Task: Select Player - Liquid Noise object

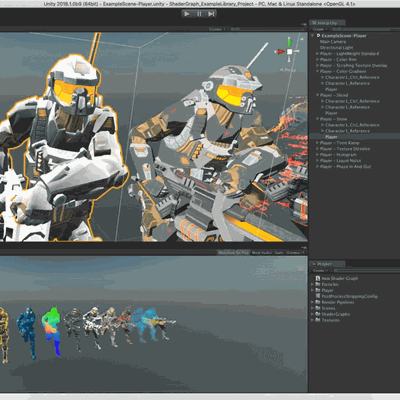Action: [x=341, y=161]
